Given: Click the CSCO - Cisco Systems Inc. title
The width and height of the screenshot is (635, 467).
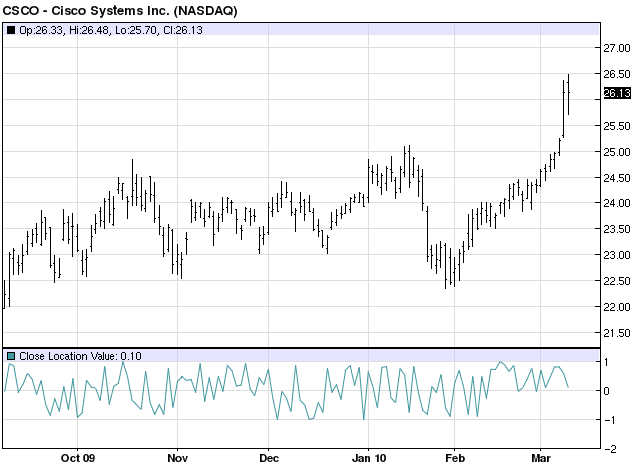Looking at the screenshot, I should pyautogui.click(x=120, y=11).
